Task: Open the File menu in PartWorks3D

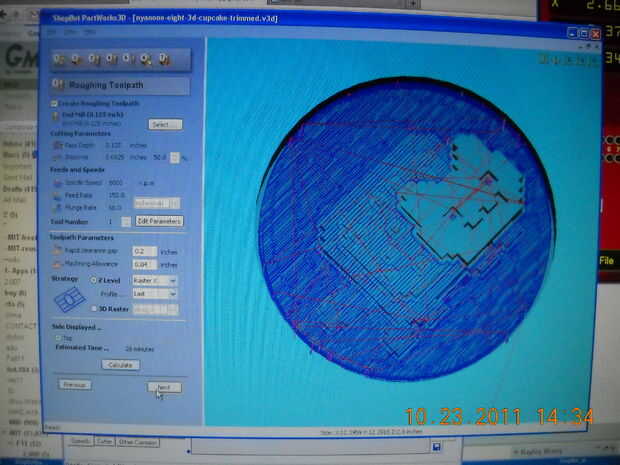Action: (x=52, y=32)
